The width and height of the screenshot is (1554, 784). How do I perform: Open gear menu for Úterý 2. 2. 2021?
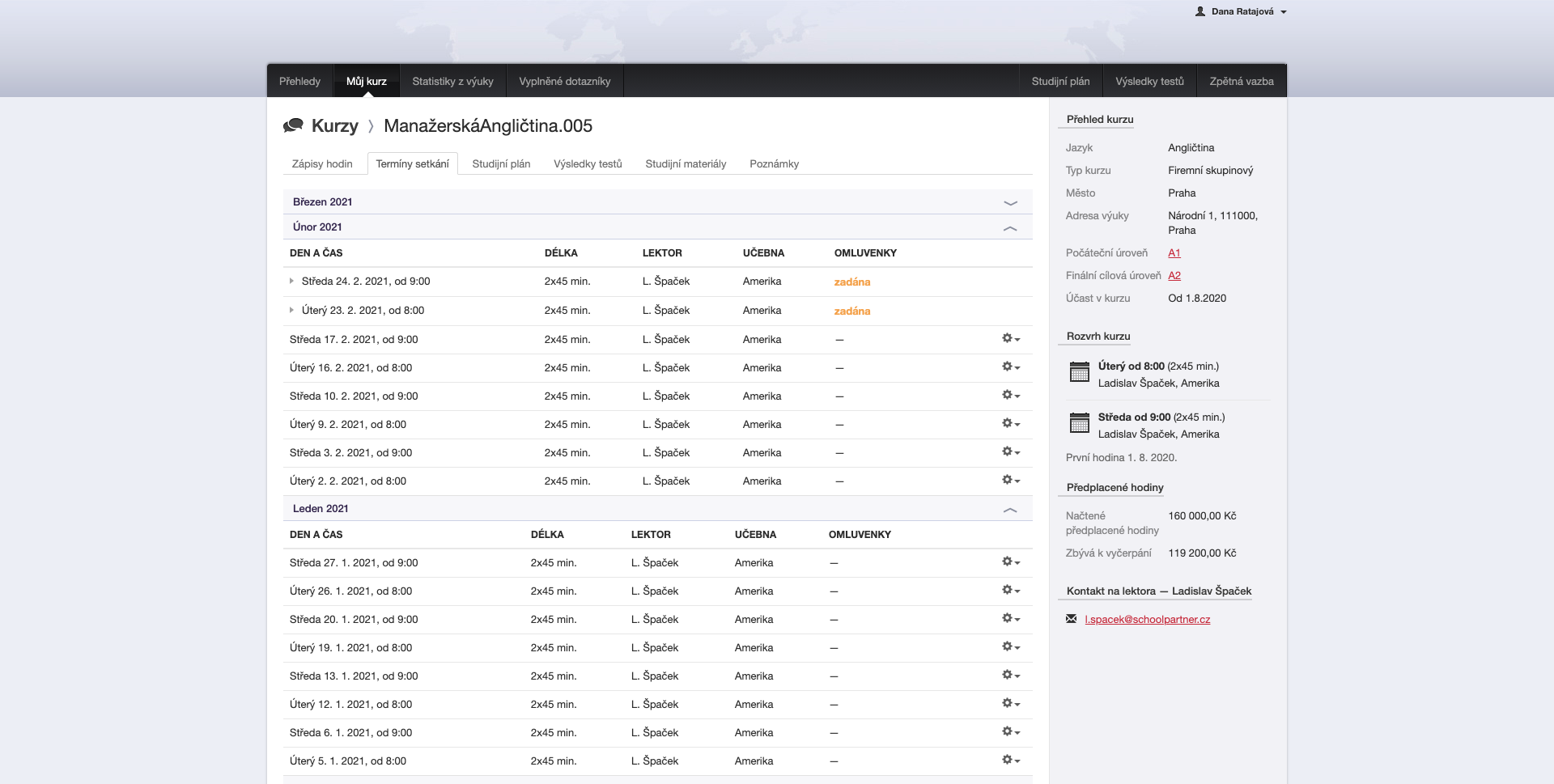tap(1011, 481)
